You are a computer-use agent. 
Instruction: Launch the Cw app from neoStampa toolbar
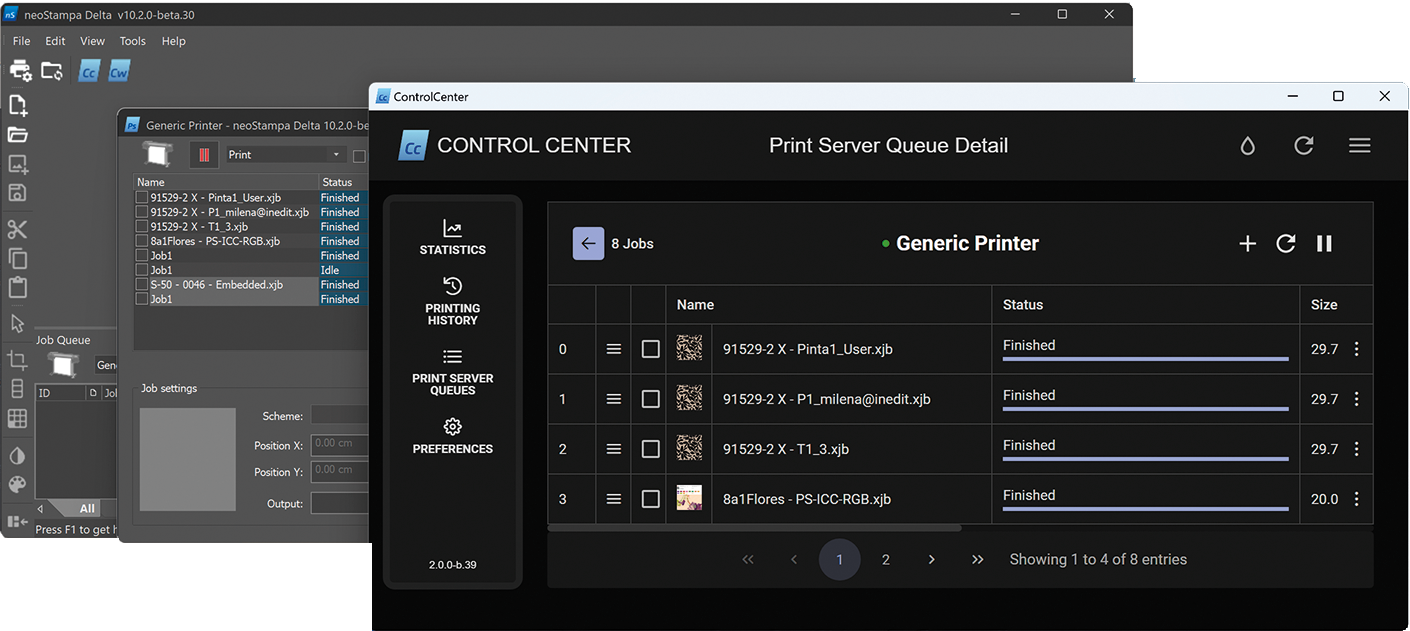point(119,71)
